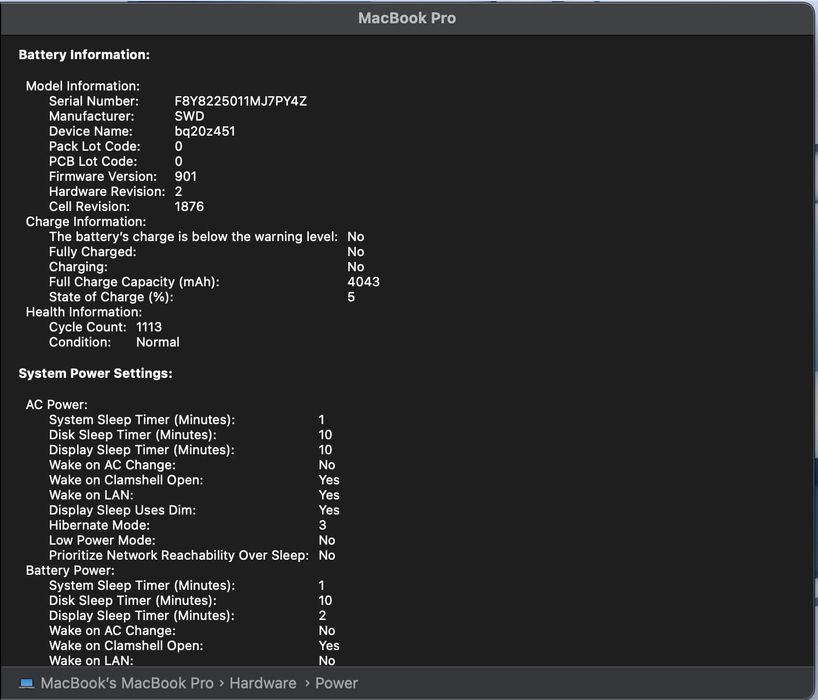The width and height of the screenshot is (818, 700).
Task: Click the "System Power Settings:" heading
Action: pyautogui.click(x=95, y=373)
